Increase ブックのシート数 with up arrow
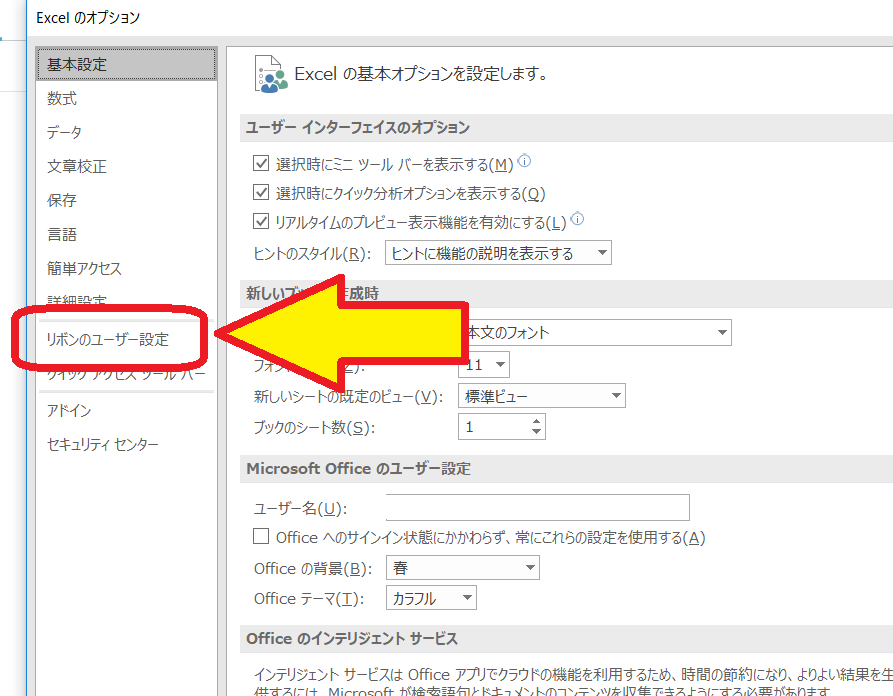 click(536, 422)
